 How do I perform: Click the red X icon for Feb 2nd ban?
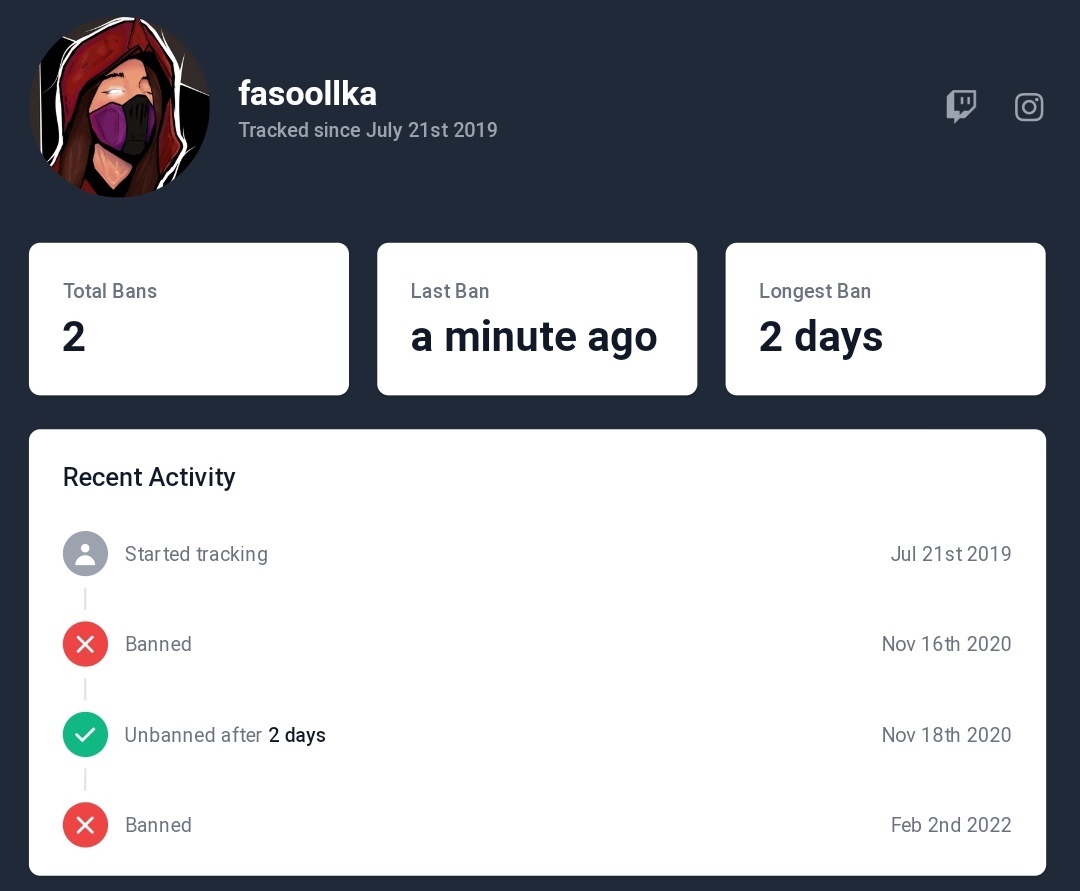click(85, 825)
